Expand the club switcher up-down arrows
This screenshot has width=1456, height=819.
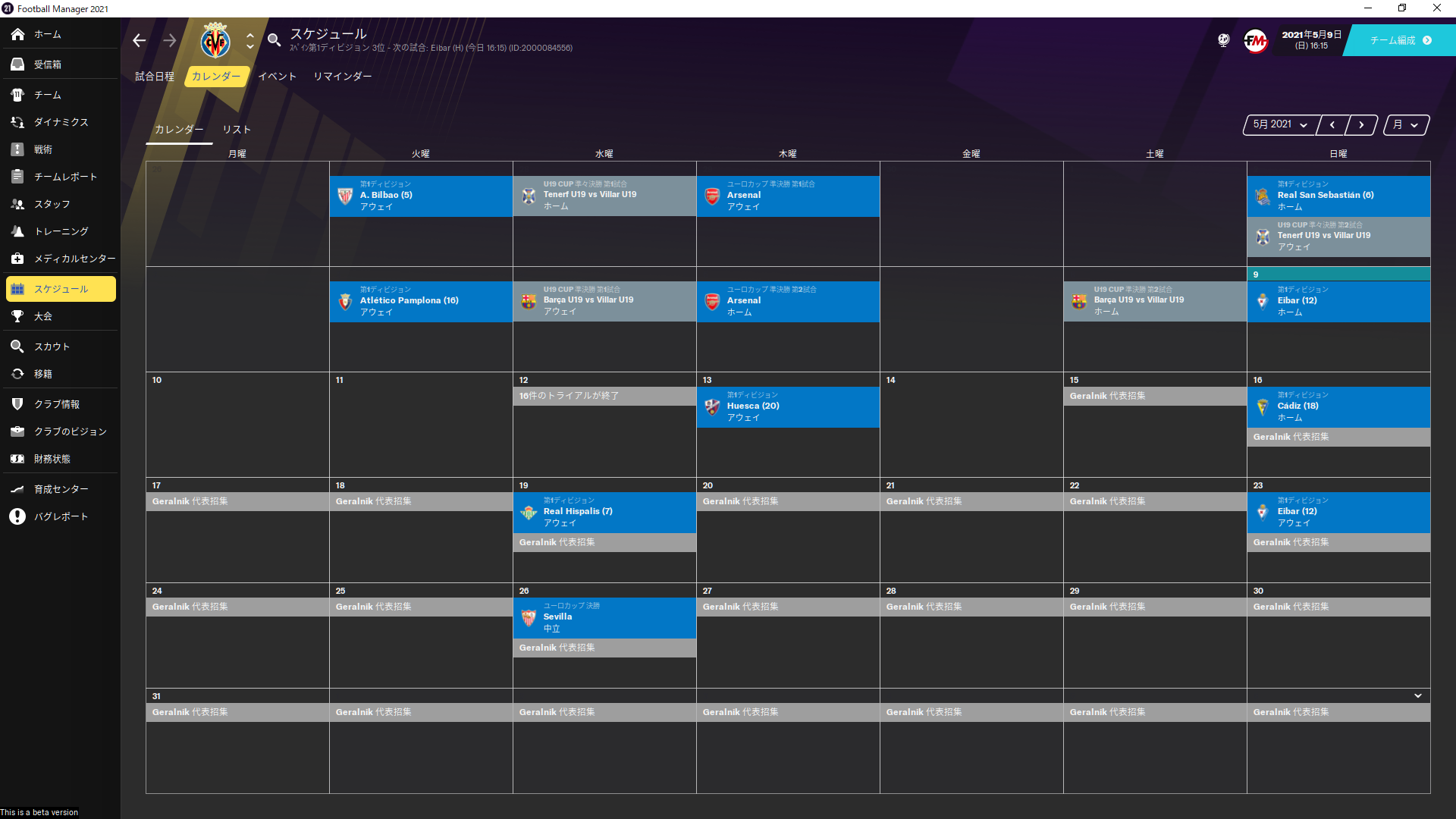tap(250, 40)
